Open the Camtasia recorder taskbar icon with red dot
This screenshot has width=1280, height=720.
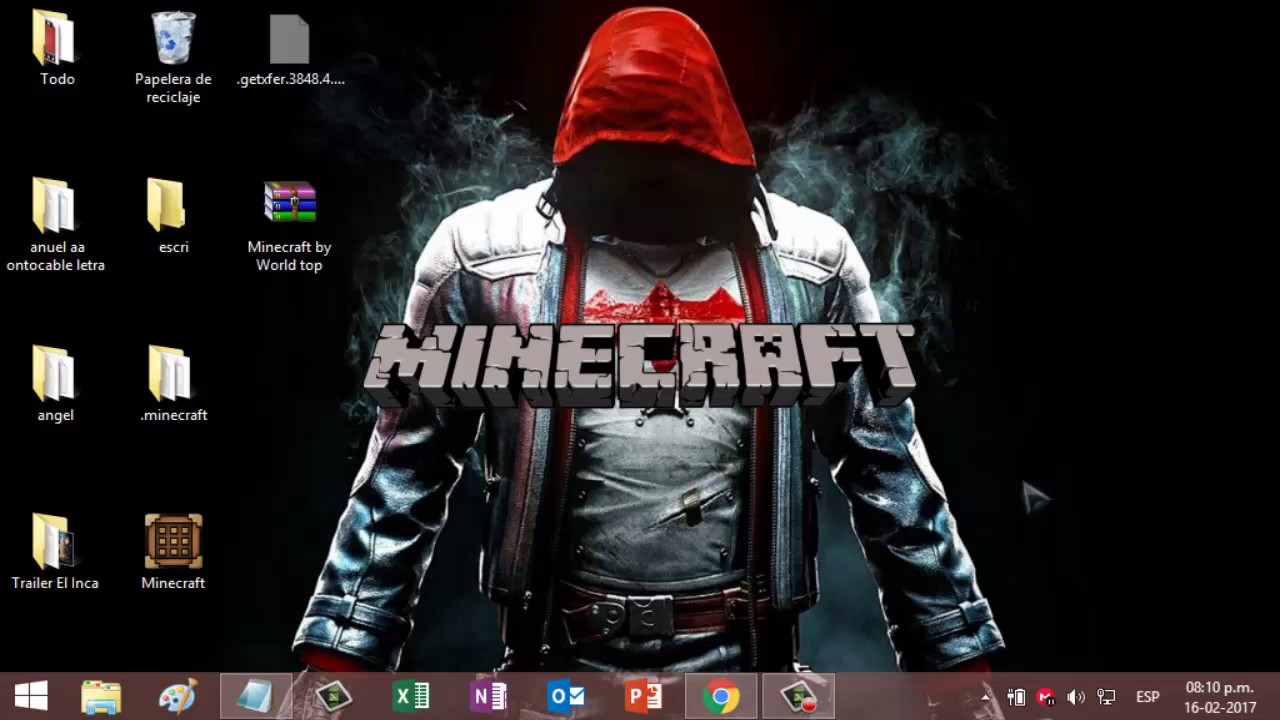(799, 696)
